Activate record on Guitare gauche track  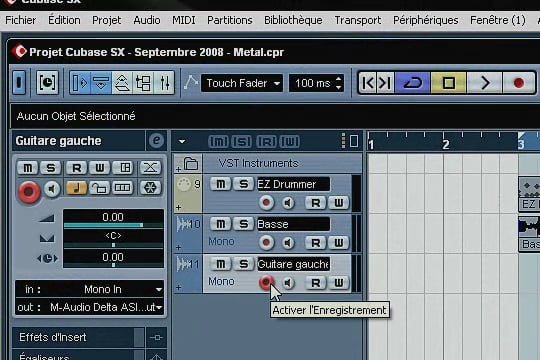[x=266, y=283]
